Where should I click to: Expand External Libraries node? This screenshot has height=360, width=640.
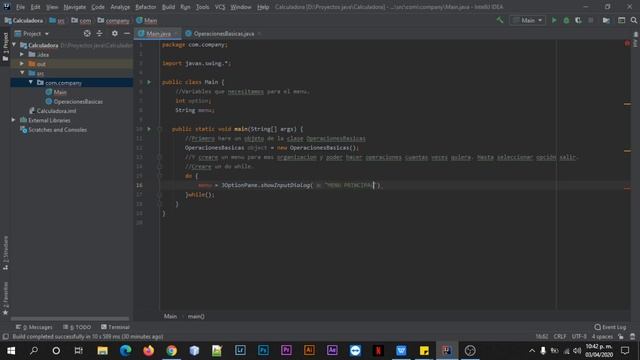point(13,120)
